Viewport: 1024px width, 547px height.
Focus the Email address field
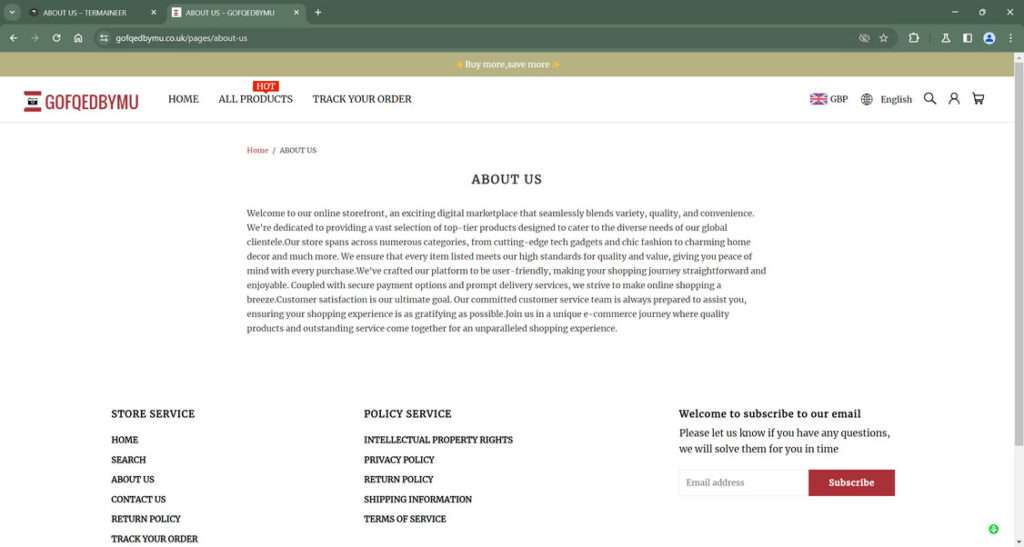(743, 483)
